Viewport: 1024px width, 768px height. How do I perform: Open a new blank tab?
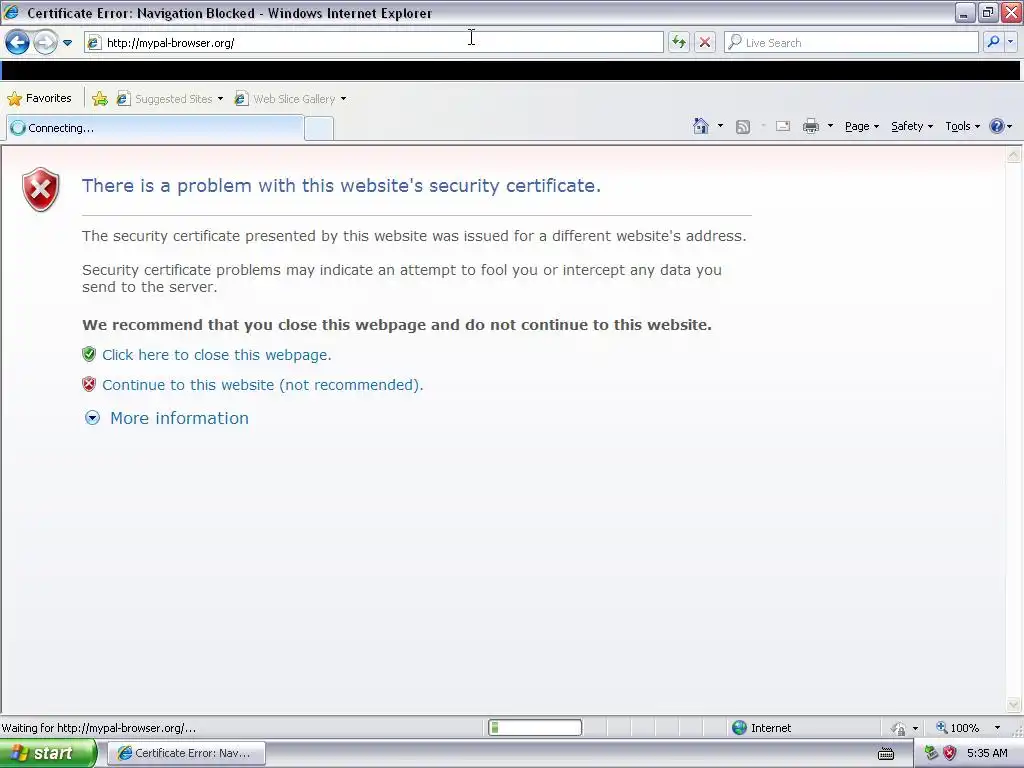319,128
